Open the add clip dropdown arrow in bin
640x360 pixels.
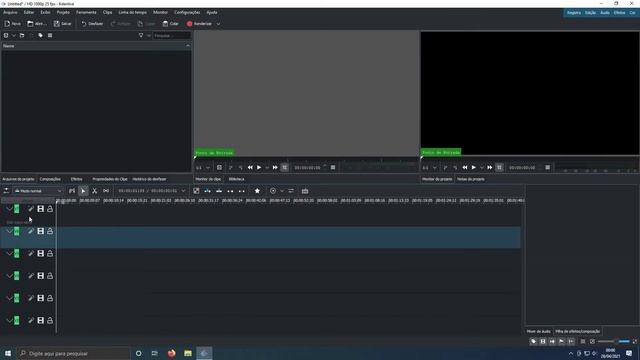(13, 36)
